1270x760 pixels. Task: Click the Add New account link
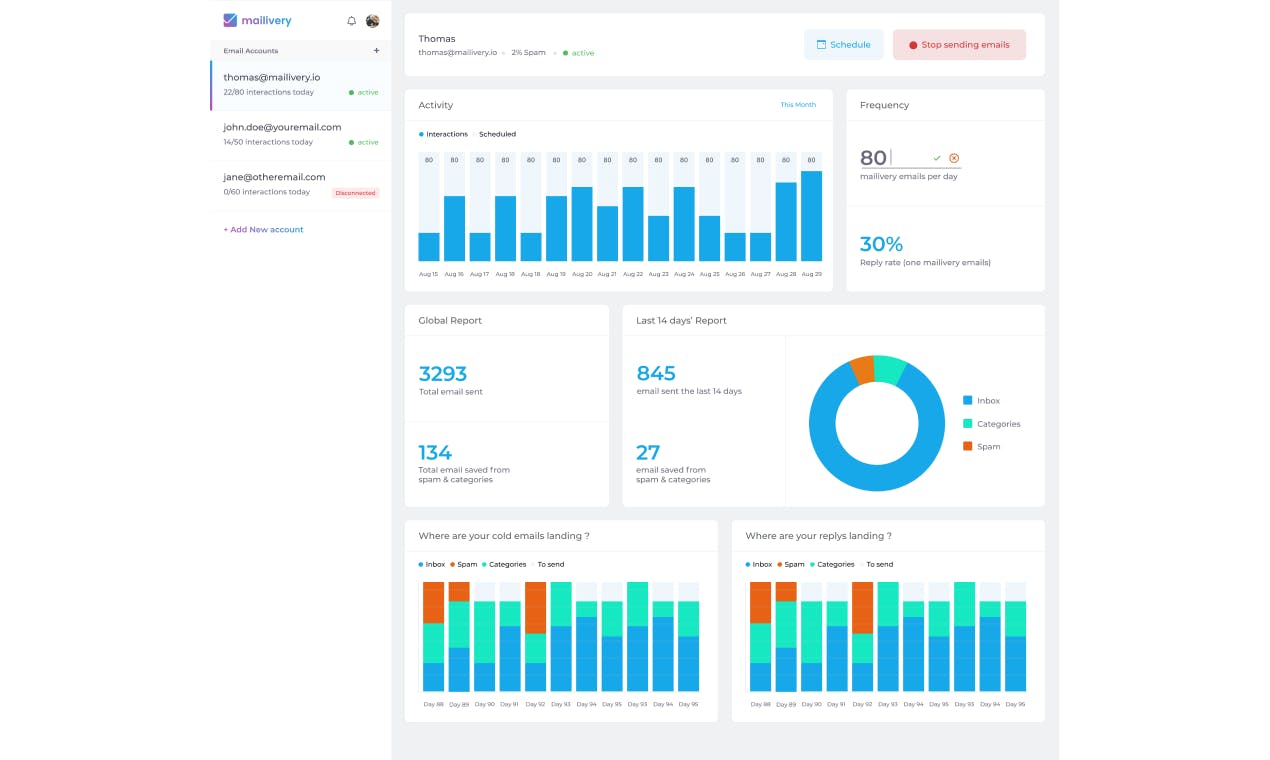pyautogui.click(x=263, y=230)
